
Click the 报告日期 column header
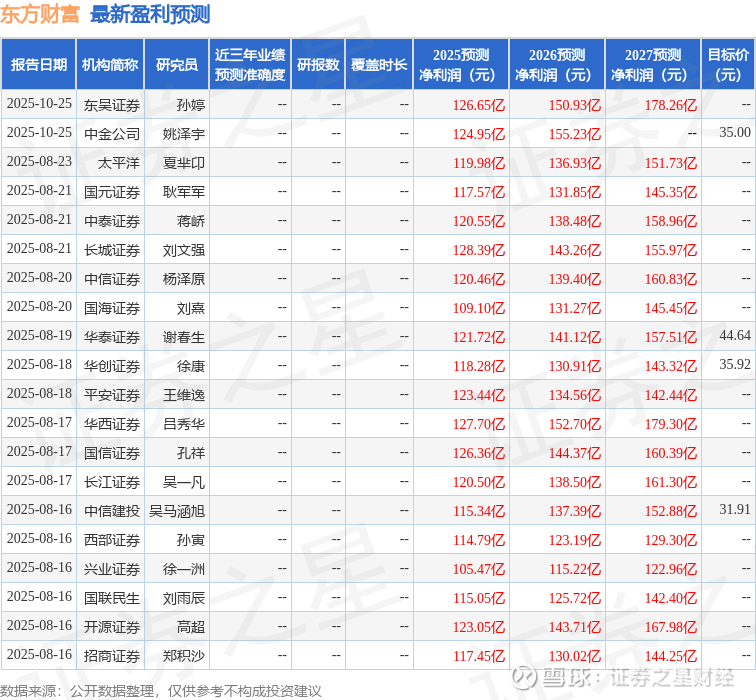(x=39, y=65)
